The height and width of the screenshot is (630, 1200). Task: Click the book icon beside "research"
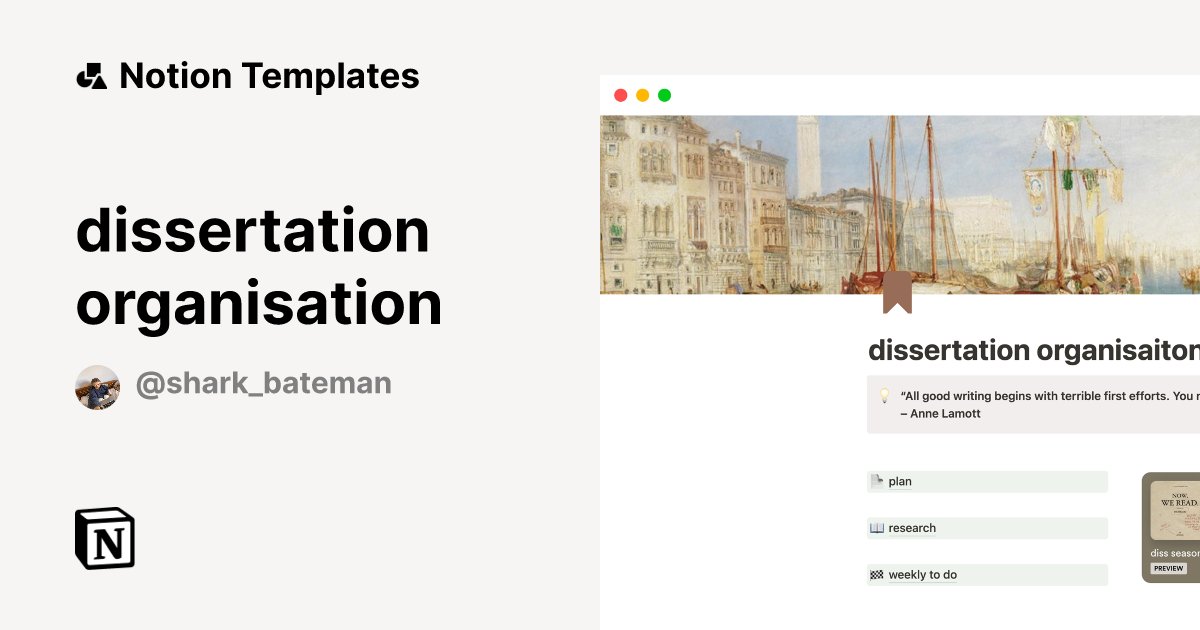pos(877,528)
